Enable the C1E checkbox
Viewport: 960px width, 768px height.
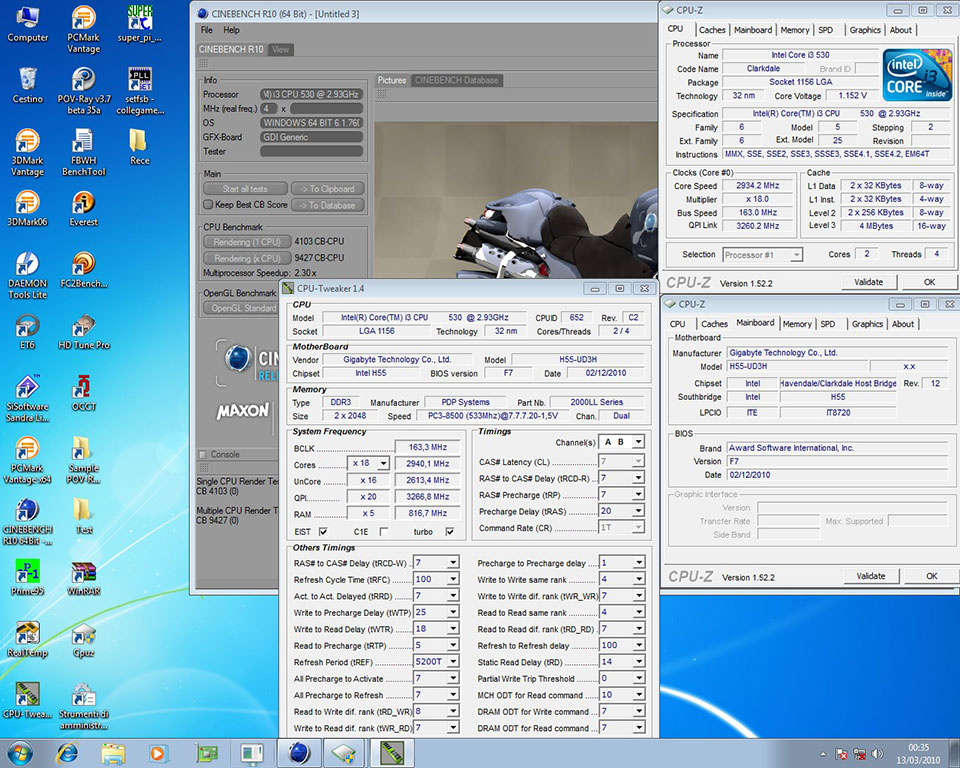pyautogui.click(x=384, y=532)
